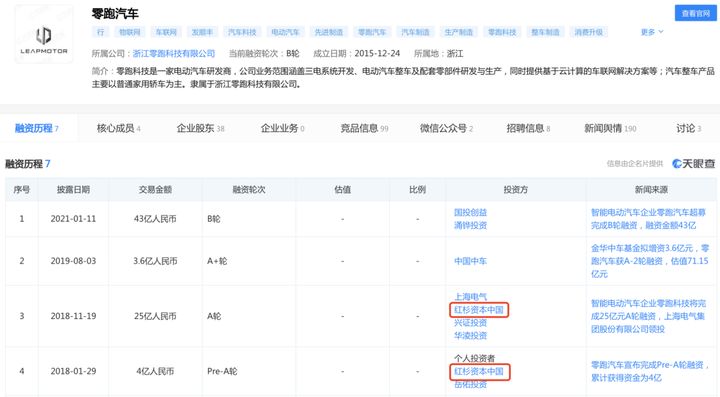
Task: Switch to the 核心成员 tab
Action: pyautogui.click(x=118, y=129)
